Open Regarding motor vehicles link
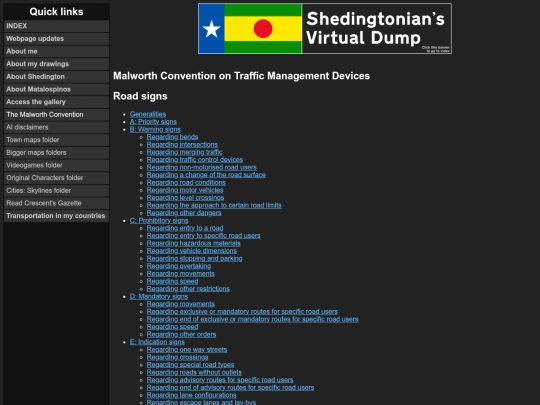The height and width of the screenshot is (405, 540). pos(185,190)
